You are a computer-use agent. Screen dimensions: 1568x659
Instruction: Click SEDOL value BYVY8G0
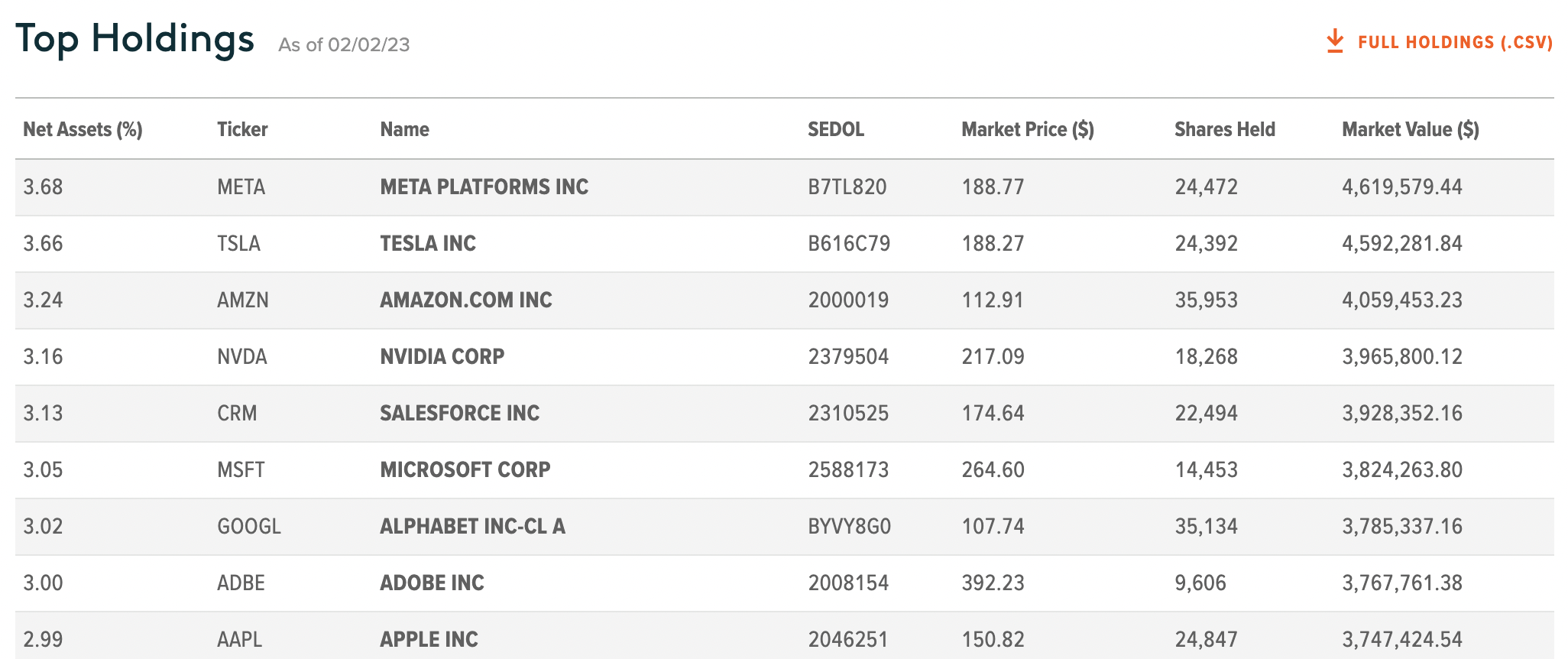coord(850,526)
